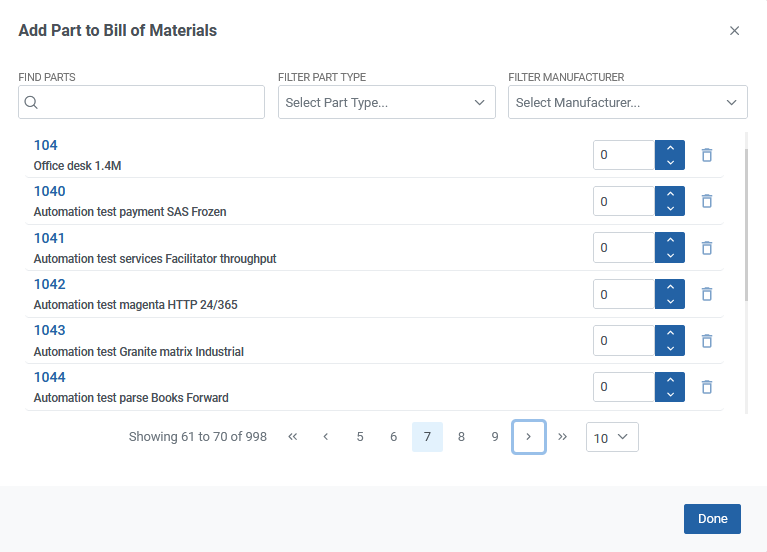Decrease quantity for part 1043
The width and height of the screenshot is (767, 552).
(670, 347)
